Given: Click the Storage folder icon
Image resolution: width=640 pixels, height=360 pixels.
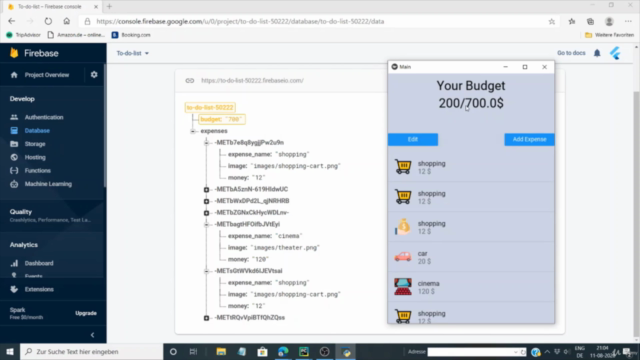Looking at the screenshot, I should [x=14, y=144].
